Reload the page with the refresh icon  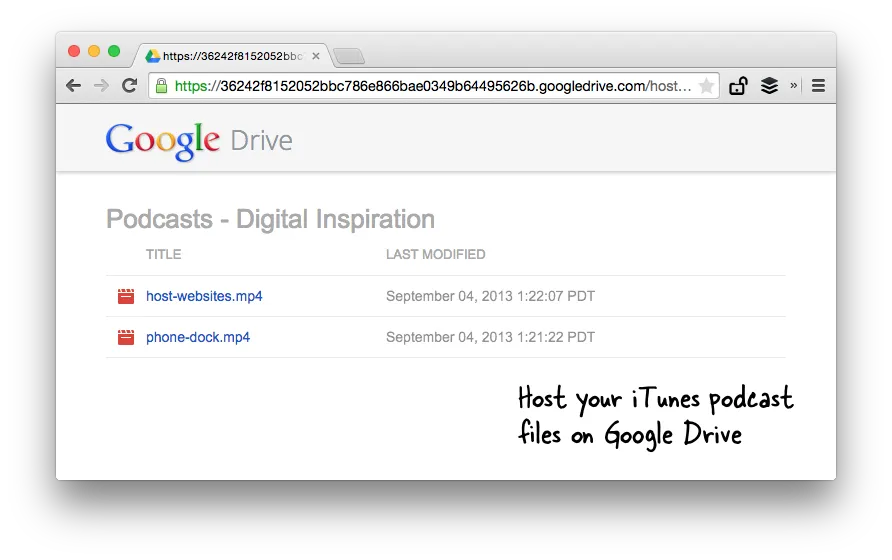[x=130, y=85]
